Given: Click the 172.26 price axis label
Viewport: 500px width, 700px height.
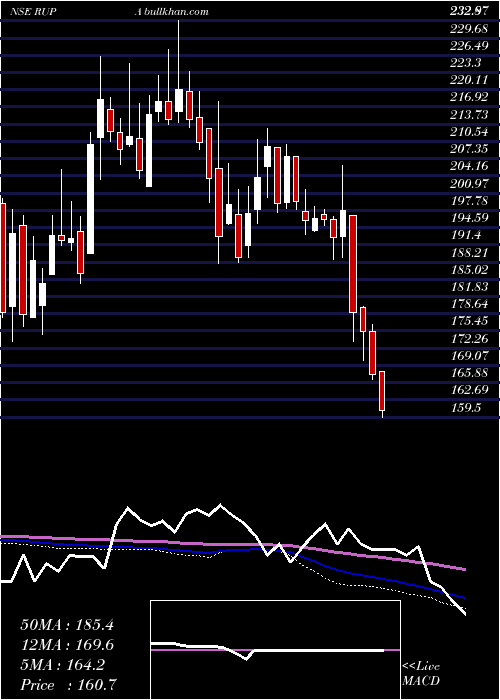Looking at the screenshot, I should pyautogui.click(x=469, y=338).
